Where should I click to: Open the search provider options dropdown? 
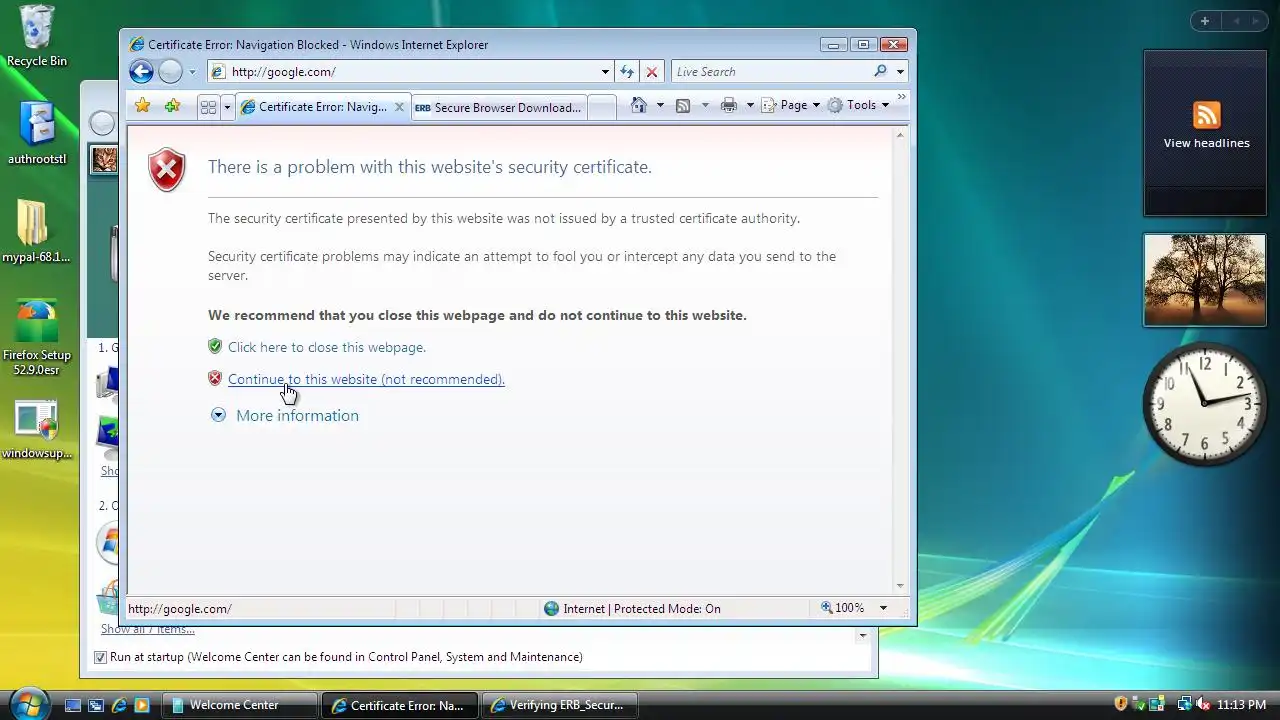[x=900, y=72]
